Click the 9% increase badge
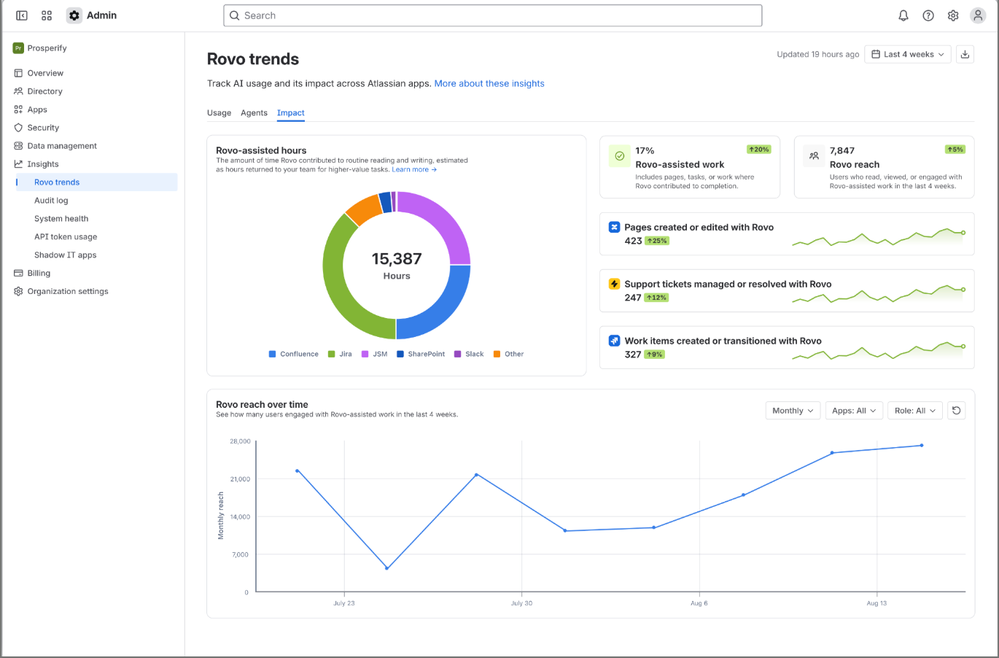This screenshot has height=658, width=999. (654, 354)
